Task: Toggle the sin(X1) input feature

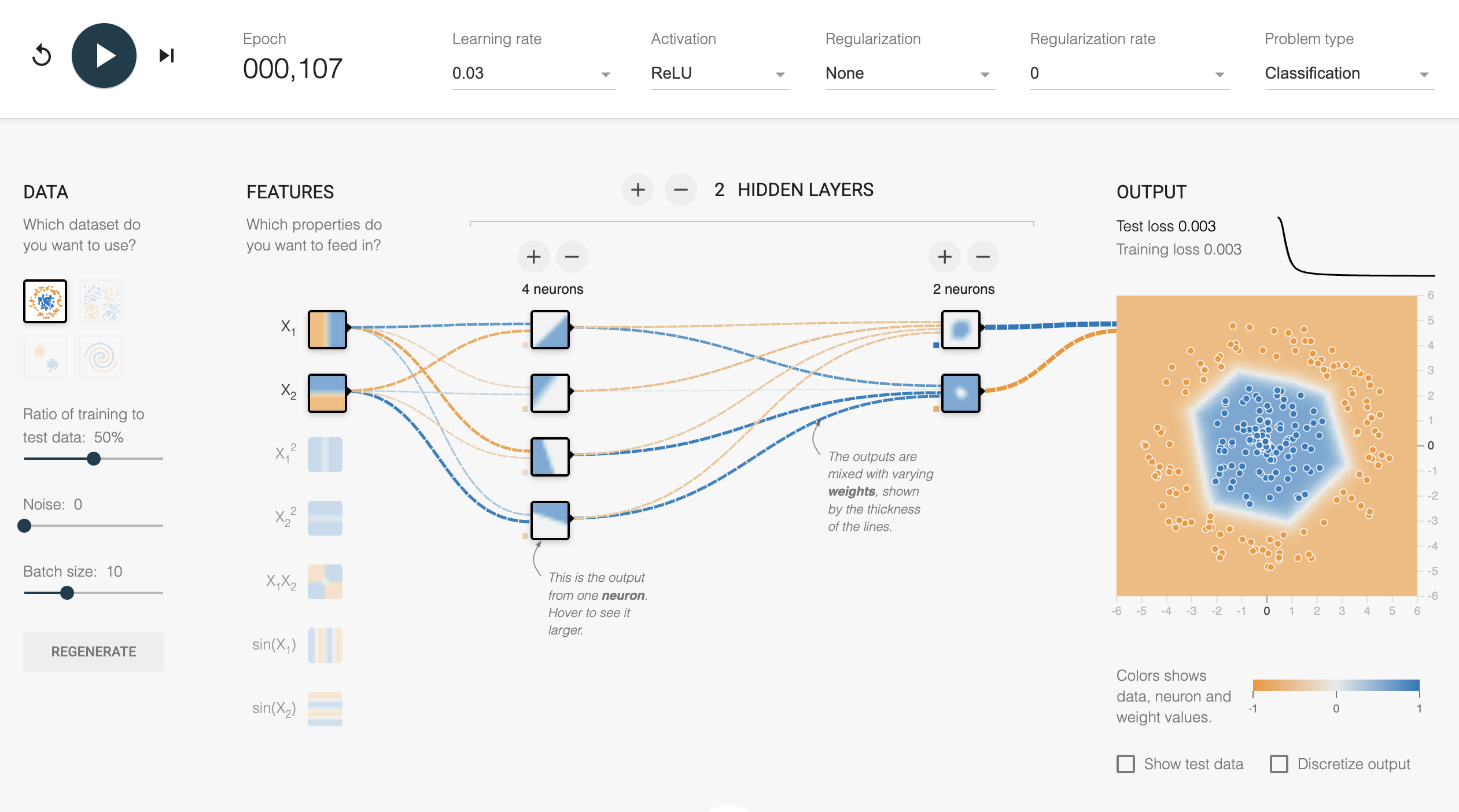Action: tap(325, 645)
